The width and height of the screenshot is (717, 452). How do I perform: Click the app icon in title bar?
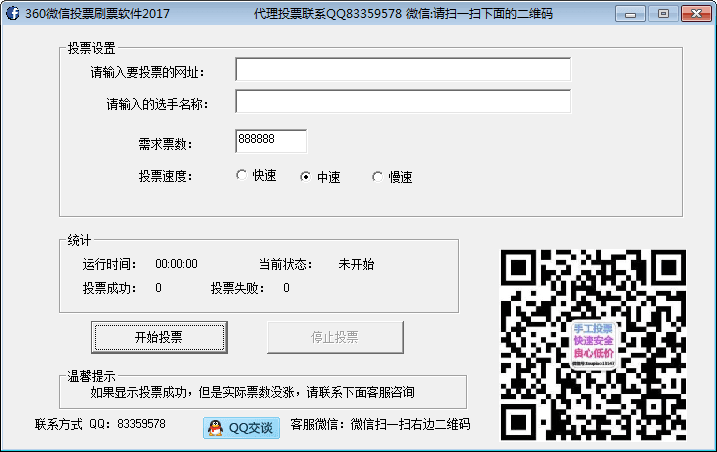pos(13,14)
